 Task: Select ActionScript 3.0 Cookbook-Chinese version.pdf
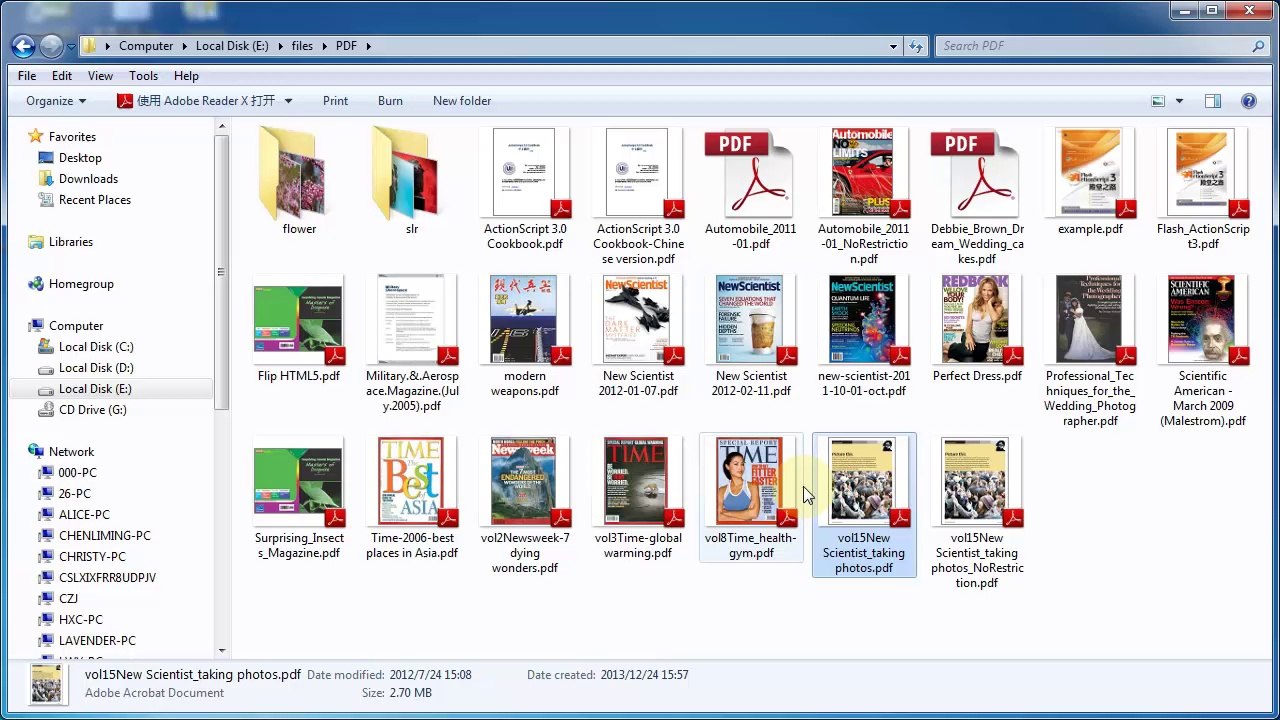[638, 197]
